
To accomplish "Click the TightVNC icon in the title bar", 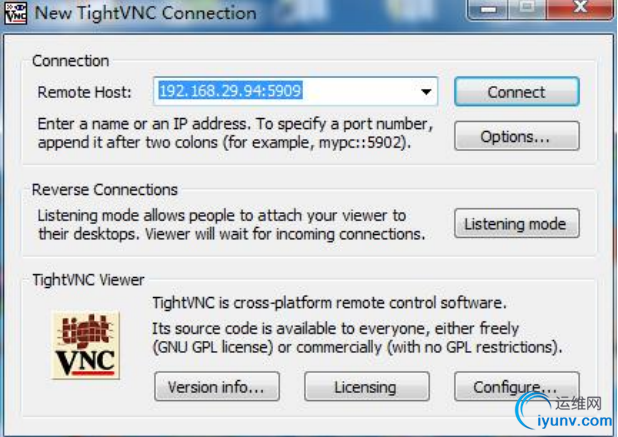I will (16, 13).
